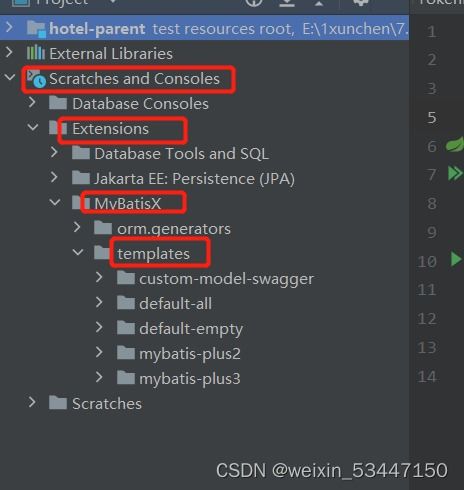The height and width of the screenshot is (490, 464).
Task: Collapse the Extensions folder chevron
Action: point(33,127)
